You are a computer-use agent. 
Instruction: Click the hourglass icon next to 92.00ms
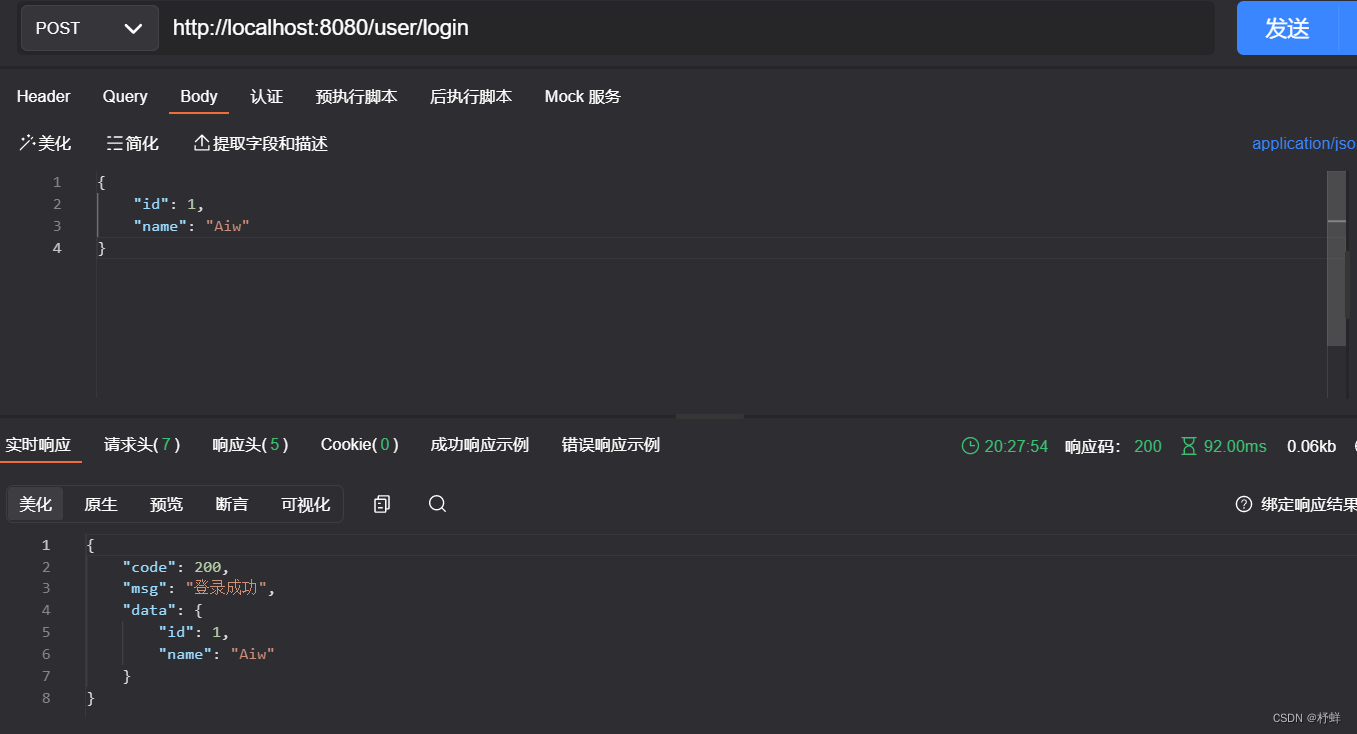[1189, 446]
